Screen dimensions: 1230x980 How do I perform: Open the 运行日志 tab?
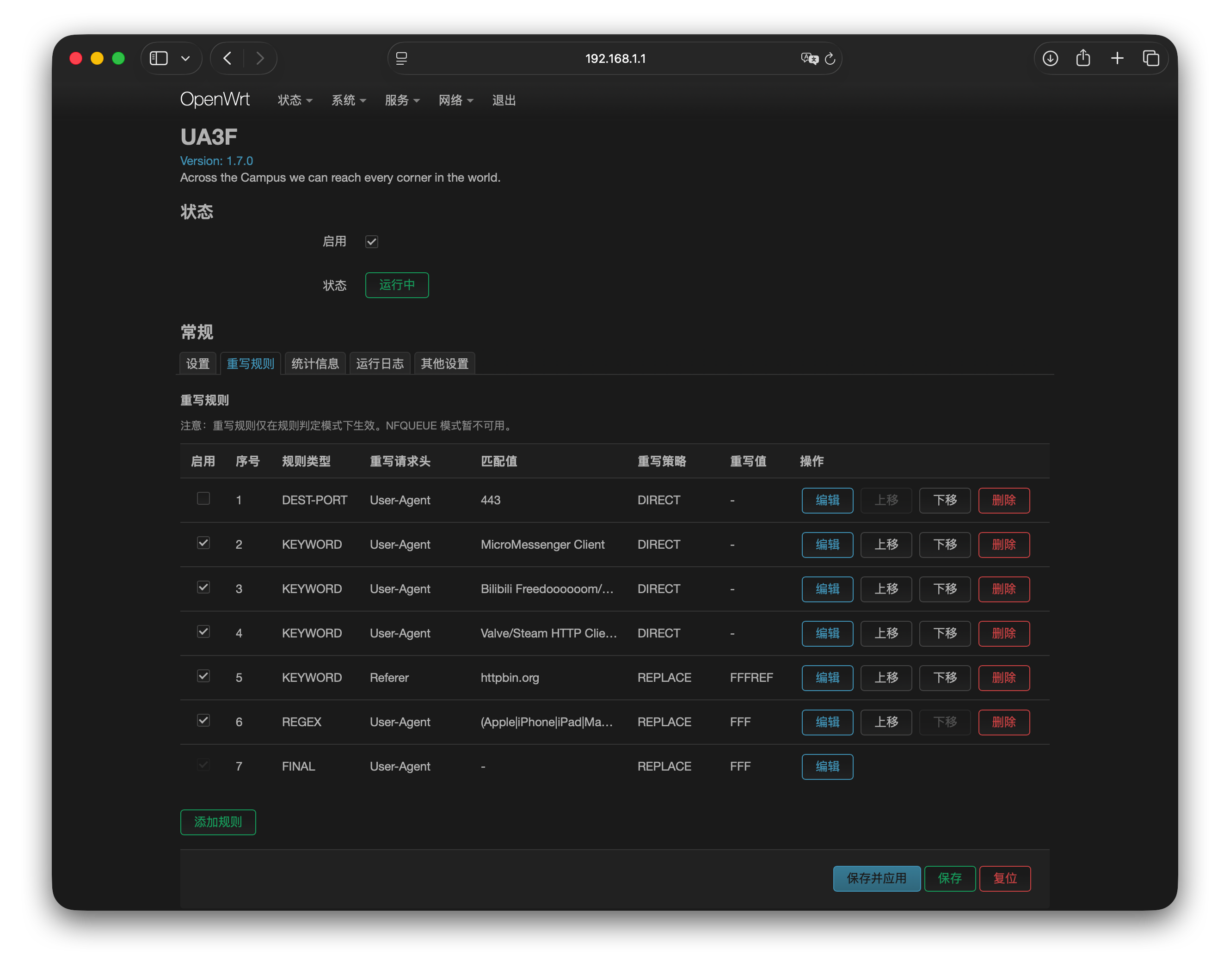click(x=379, y=363)
